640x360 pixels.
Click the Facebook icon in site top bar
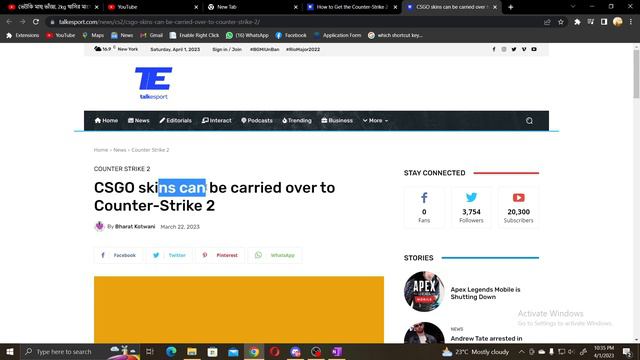(494, 49)
